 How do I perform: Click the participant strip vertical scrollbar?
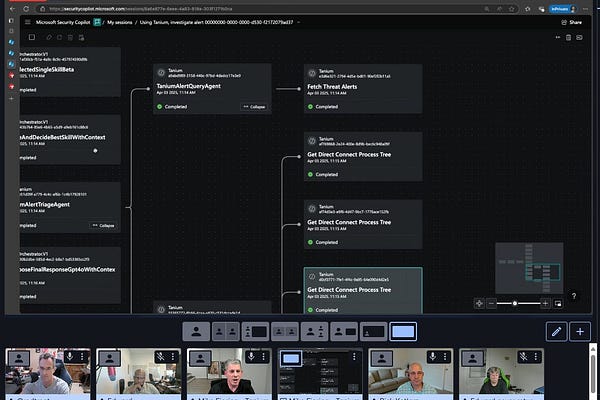(x=593, y=372)
